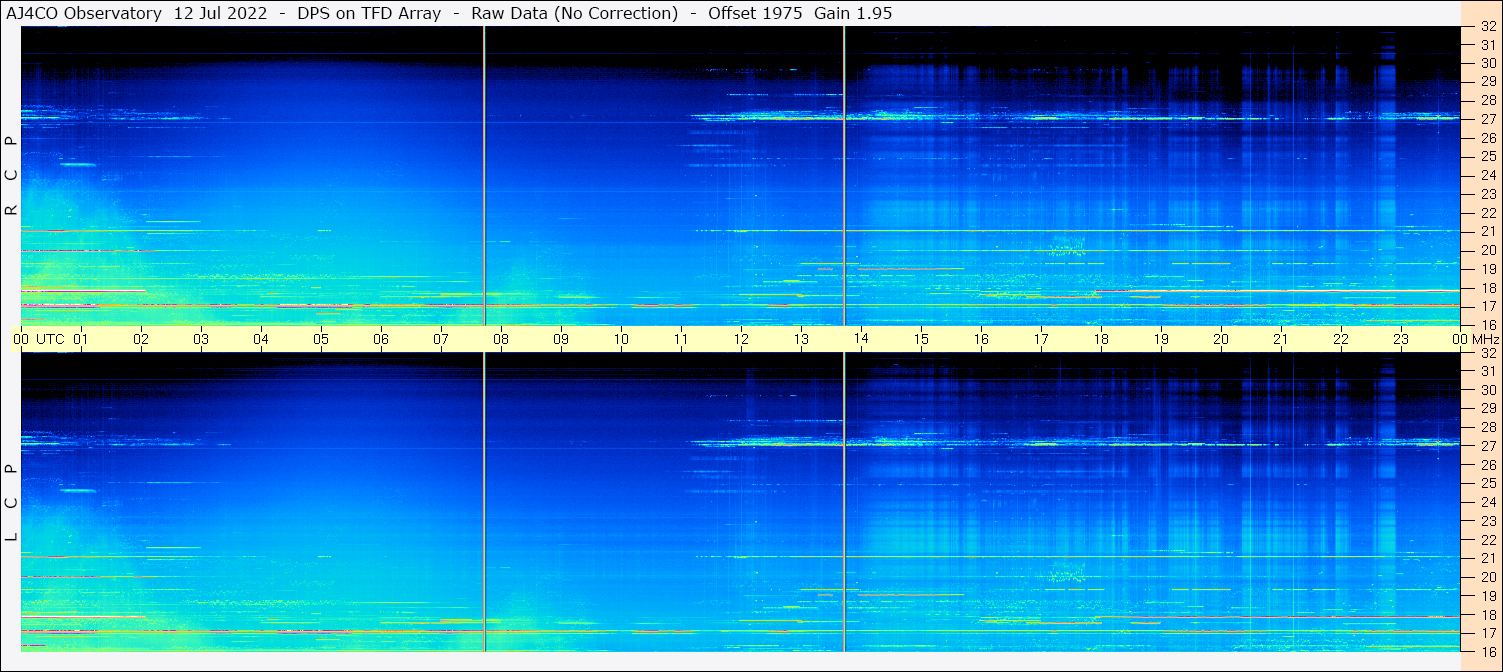The width and height of the screenshot is (1503, 672).
Task: Click the 19 MHz tick in the LCP panel
Action: pos(1488,595)
